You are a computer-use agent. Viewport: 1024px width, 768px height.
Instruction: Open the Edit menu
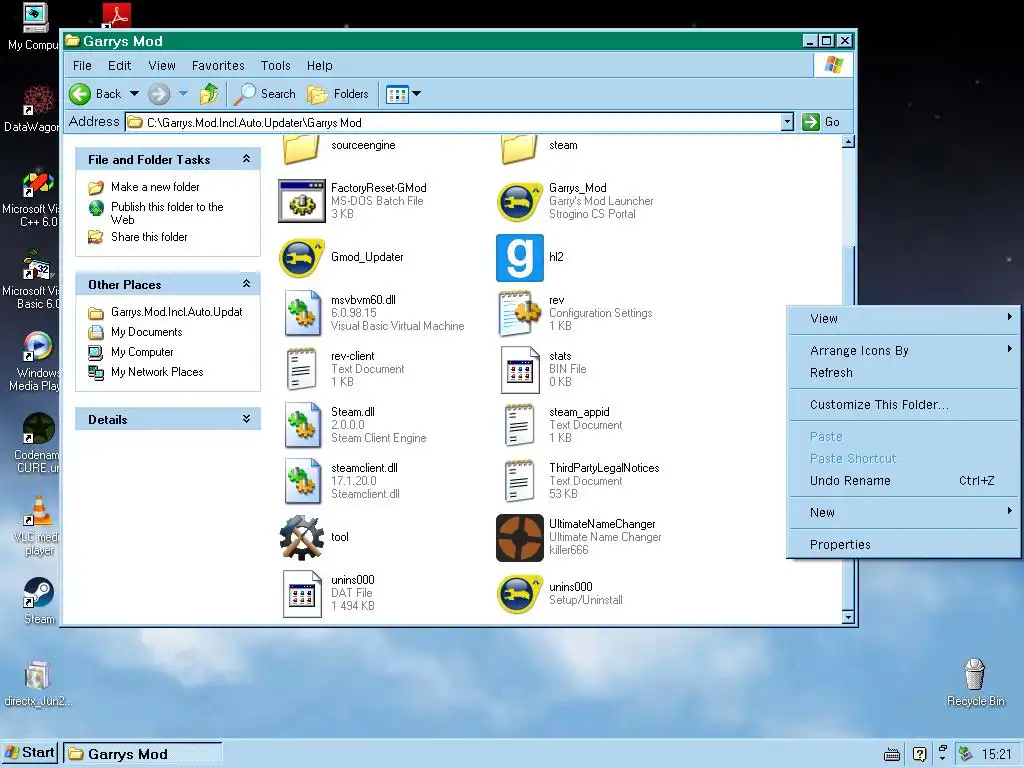pyautogui.click(x=120, y=65)
